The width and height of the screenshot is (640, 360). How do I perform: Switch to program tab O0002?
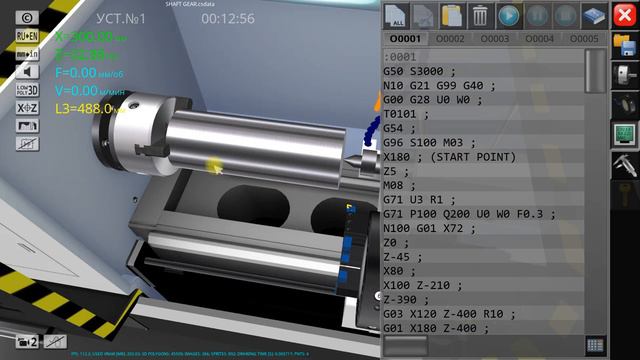[450, 39]
